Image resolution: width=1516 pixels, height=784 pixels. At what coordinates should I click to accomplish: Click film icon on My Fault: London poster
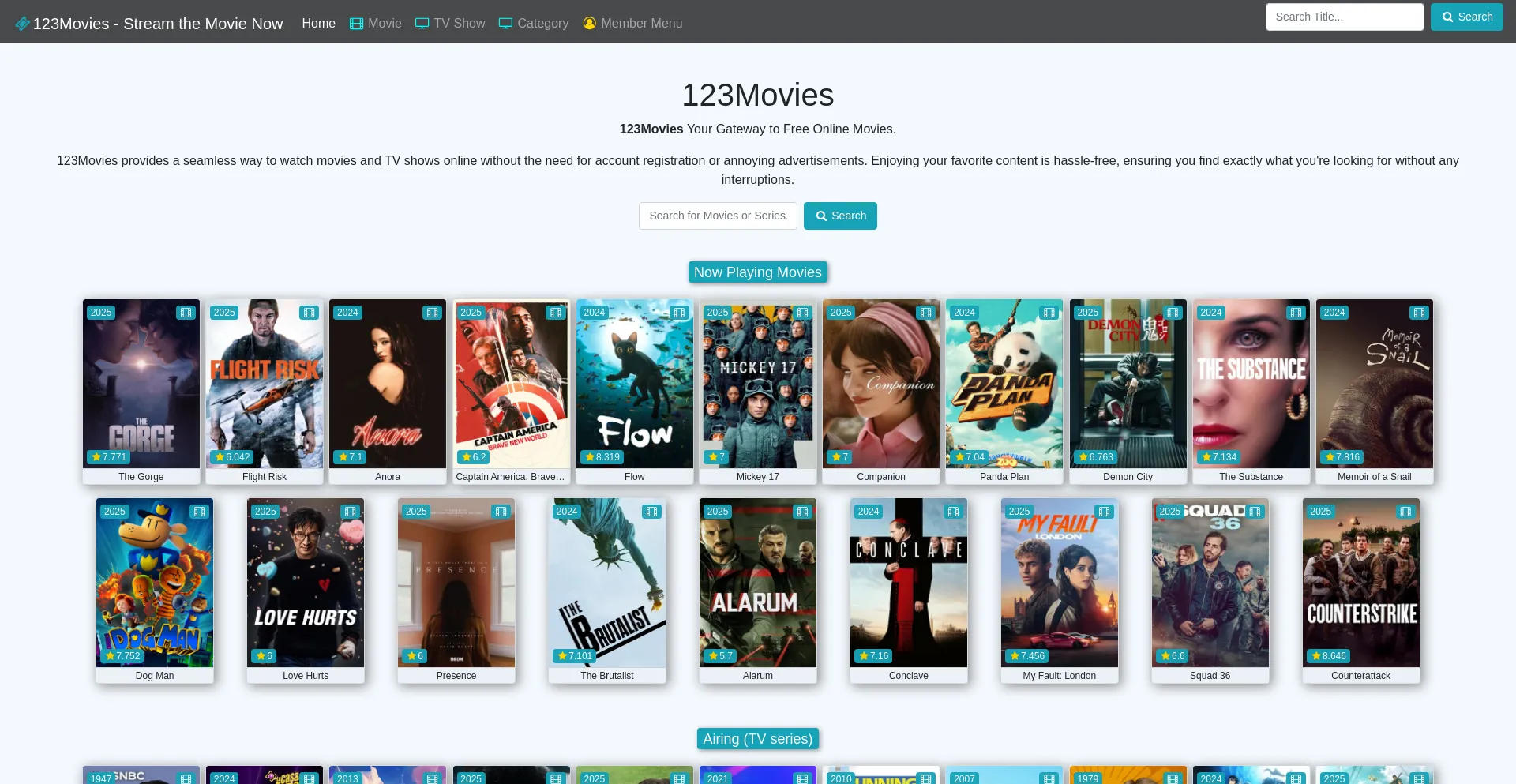pos(1104,512)
